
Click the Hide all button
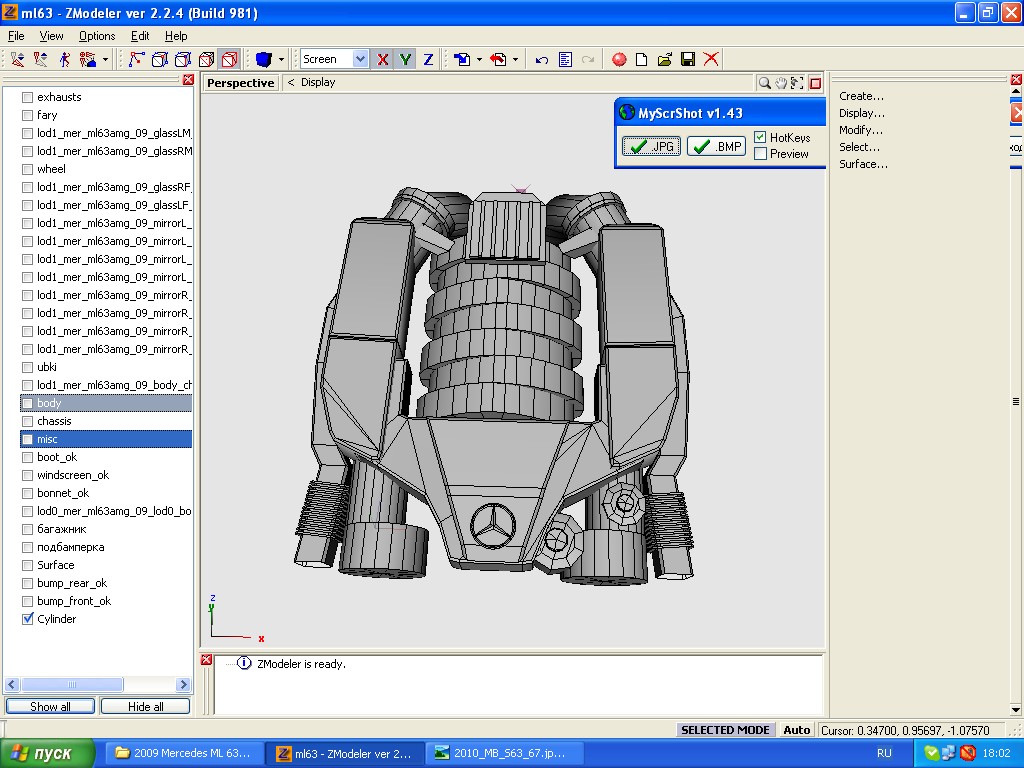145,706
